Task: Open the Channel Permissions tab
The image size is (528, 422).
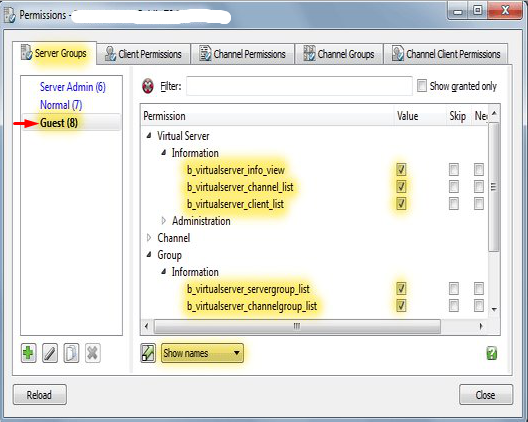Action: (x=242, y=54)
